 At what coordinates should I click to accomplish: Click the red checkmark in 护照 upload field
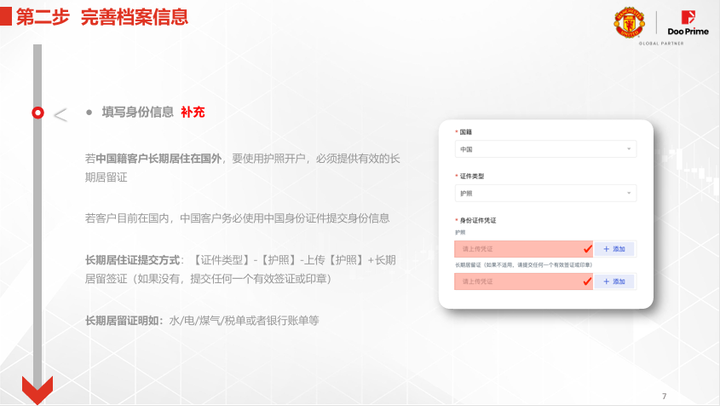click(587, 249)
